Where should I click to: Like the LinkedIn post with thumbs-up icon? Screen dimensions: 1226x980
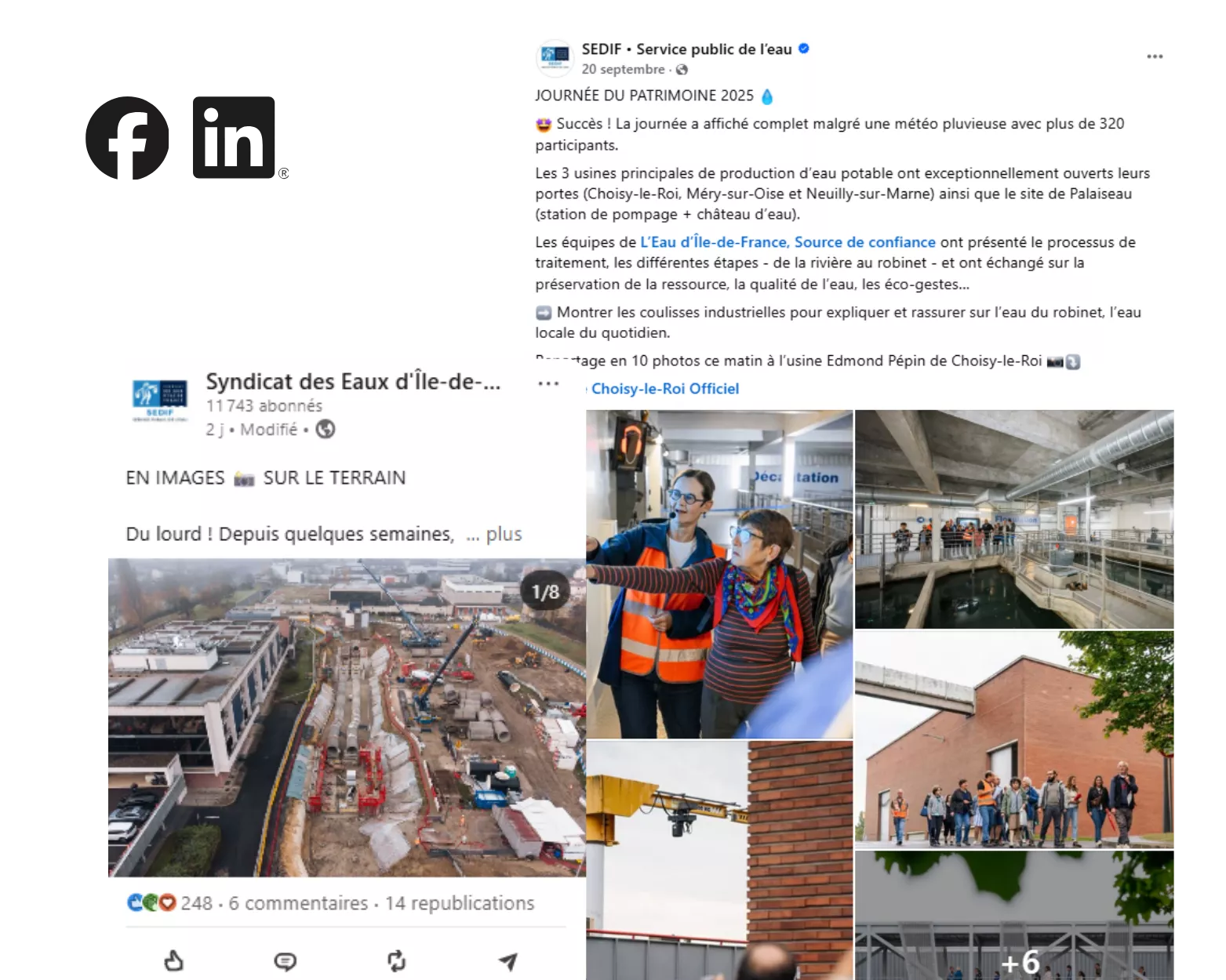coord(173,960)
